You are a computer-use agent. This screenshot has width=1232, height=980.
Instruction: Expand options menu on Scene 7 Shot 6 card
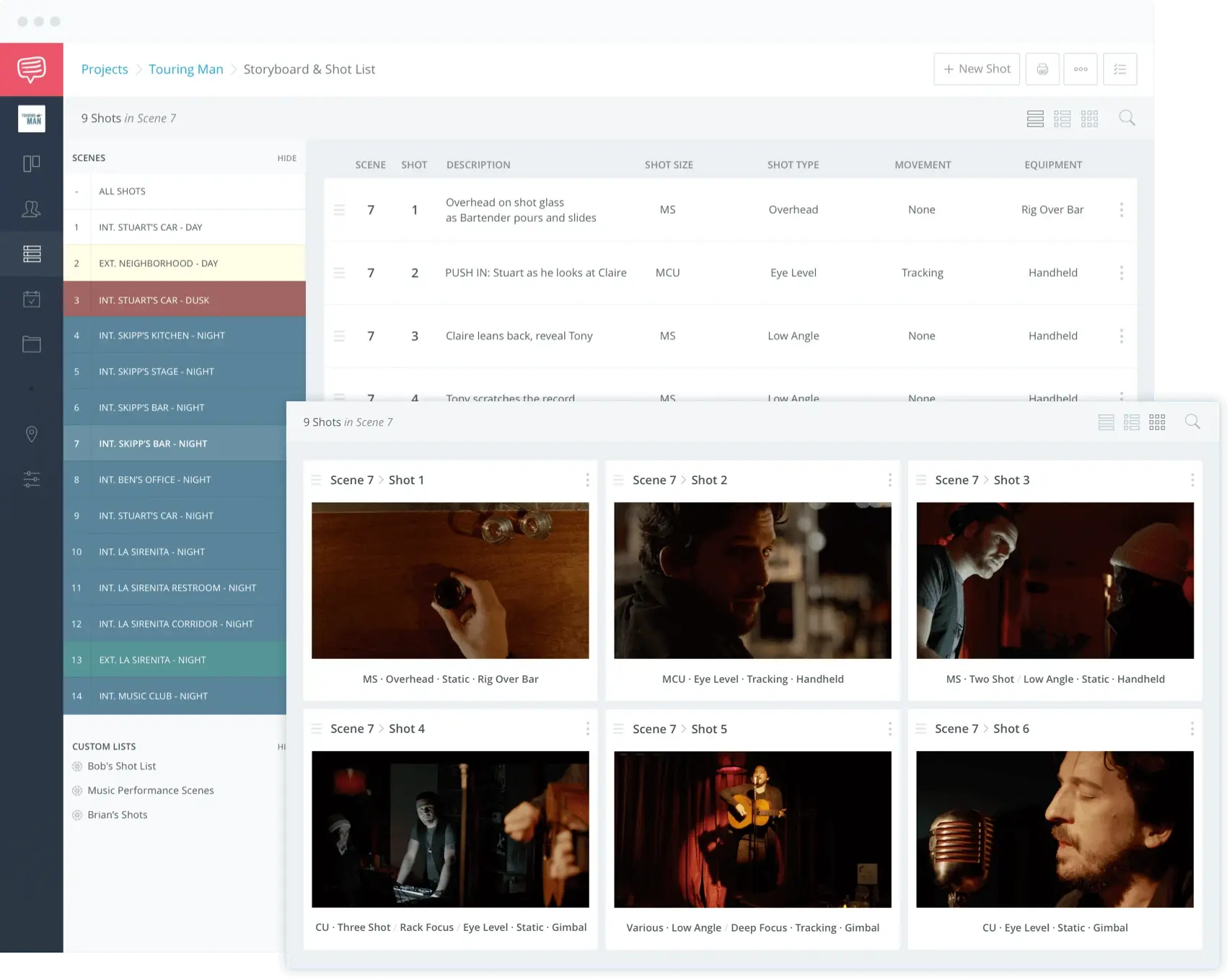[x=1192, y=729]
